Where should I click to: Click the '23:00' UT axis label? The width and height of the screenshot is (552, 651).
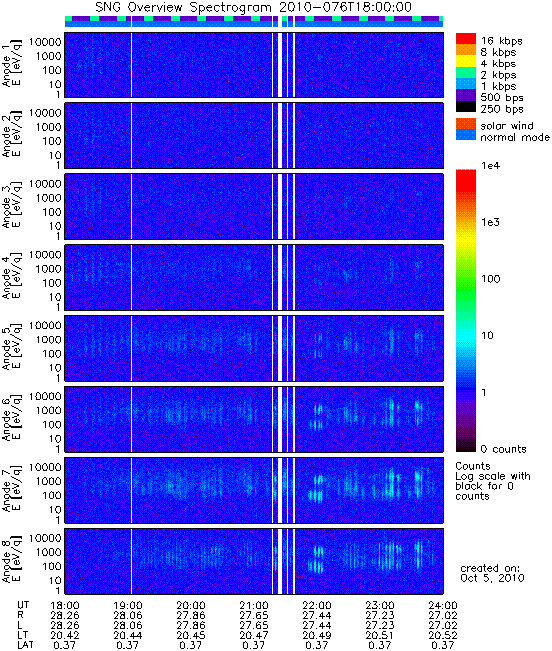[380, 606]
